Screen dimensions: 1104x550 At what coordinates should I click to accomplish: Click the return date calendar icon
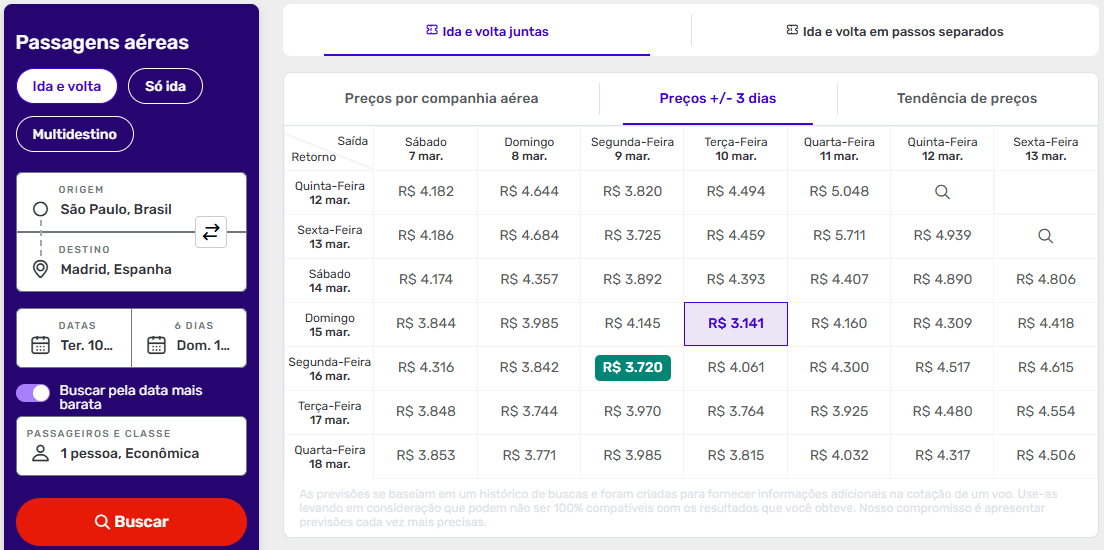(x=156, y=345)
